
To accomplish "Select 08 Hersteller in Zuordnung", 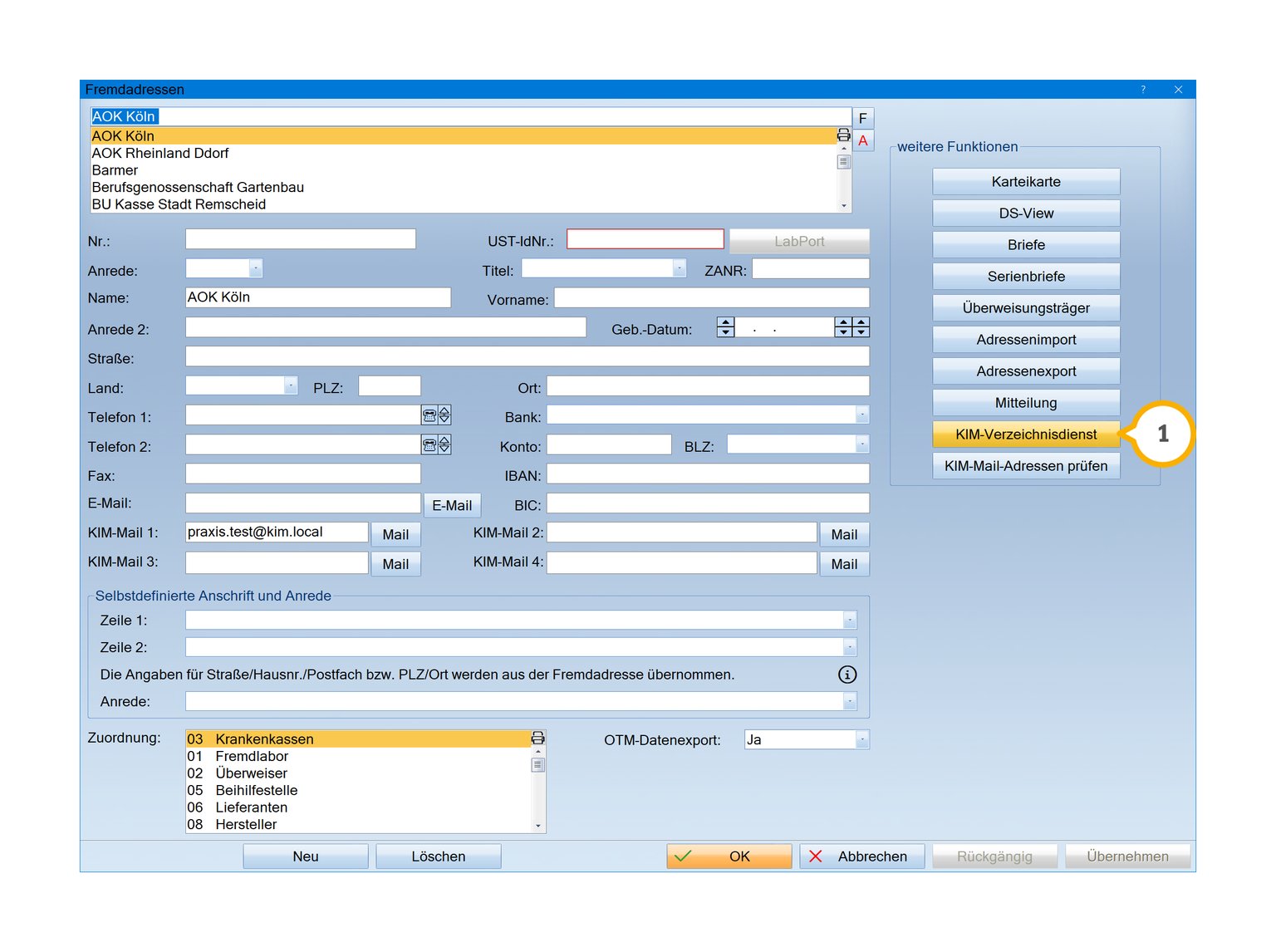I will [358, 824].
